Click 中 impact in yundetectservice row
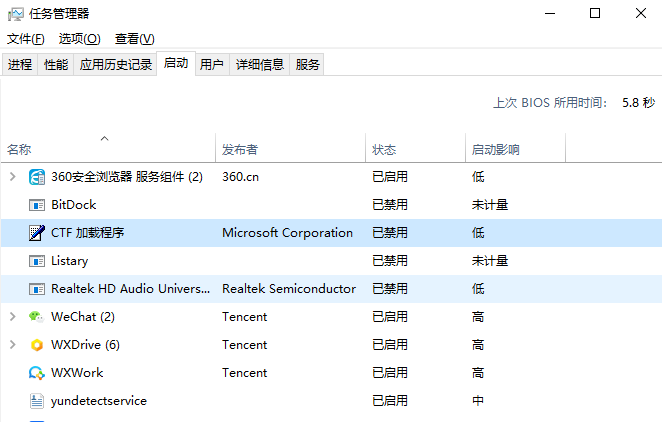662x422 pixels. [478, 401]
